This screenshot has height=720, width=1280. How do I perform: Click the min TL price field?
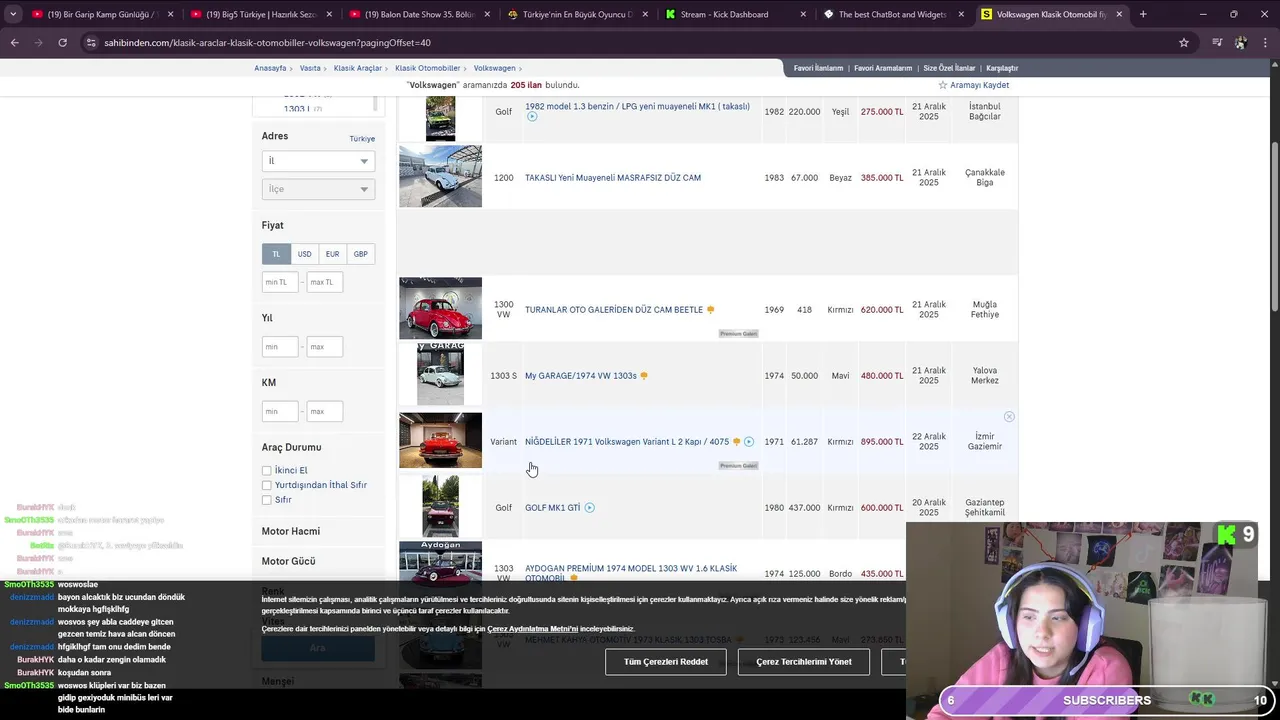(x=280, y=282)
